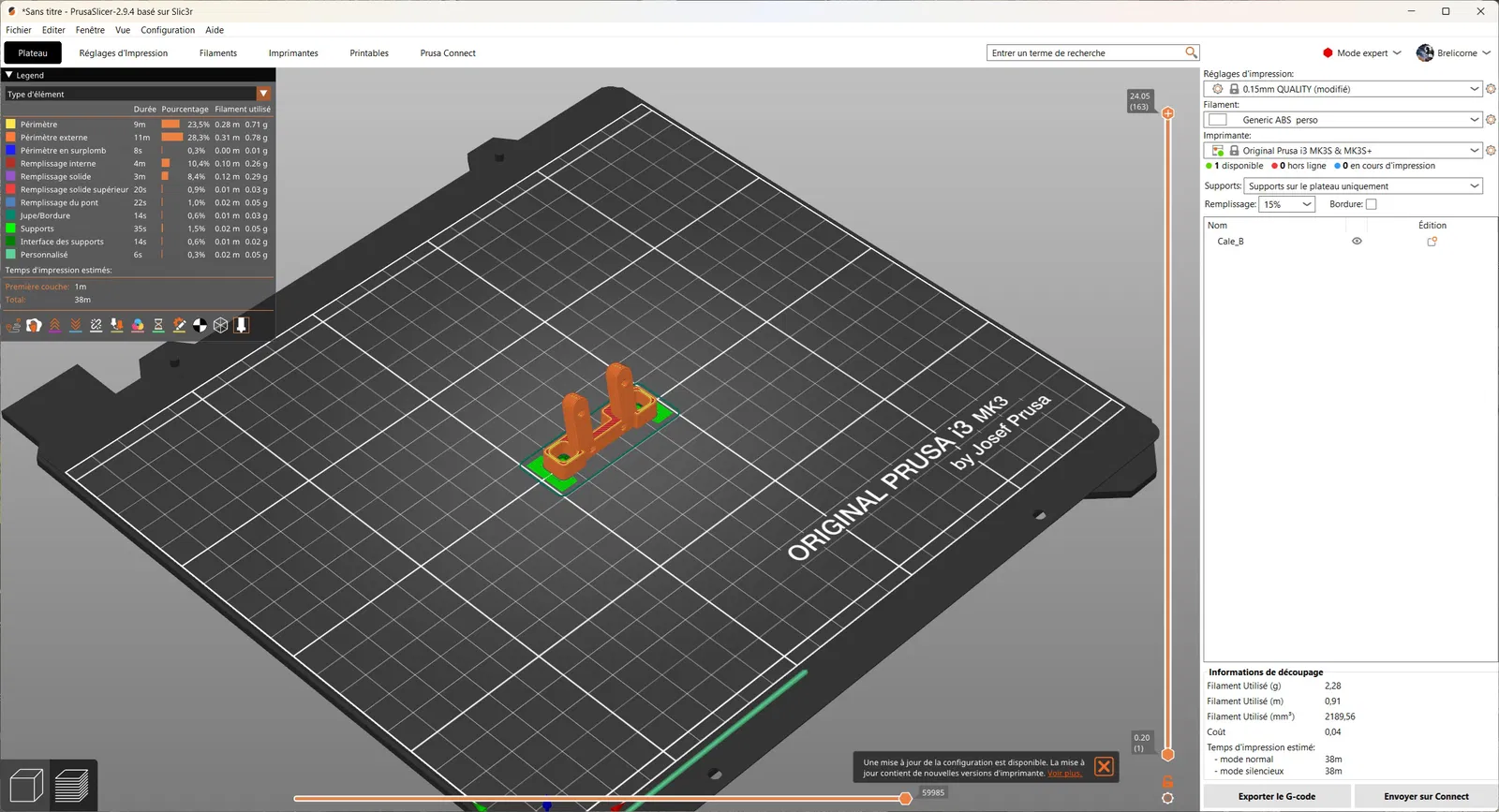Viewport: 1499px width, 812px height.
Task: Click gear icon below vertical layer slider
Action: point(1167,798)
